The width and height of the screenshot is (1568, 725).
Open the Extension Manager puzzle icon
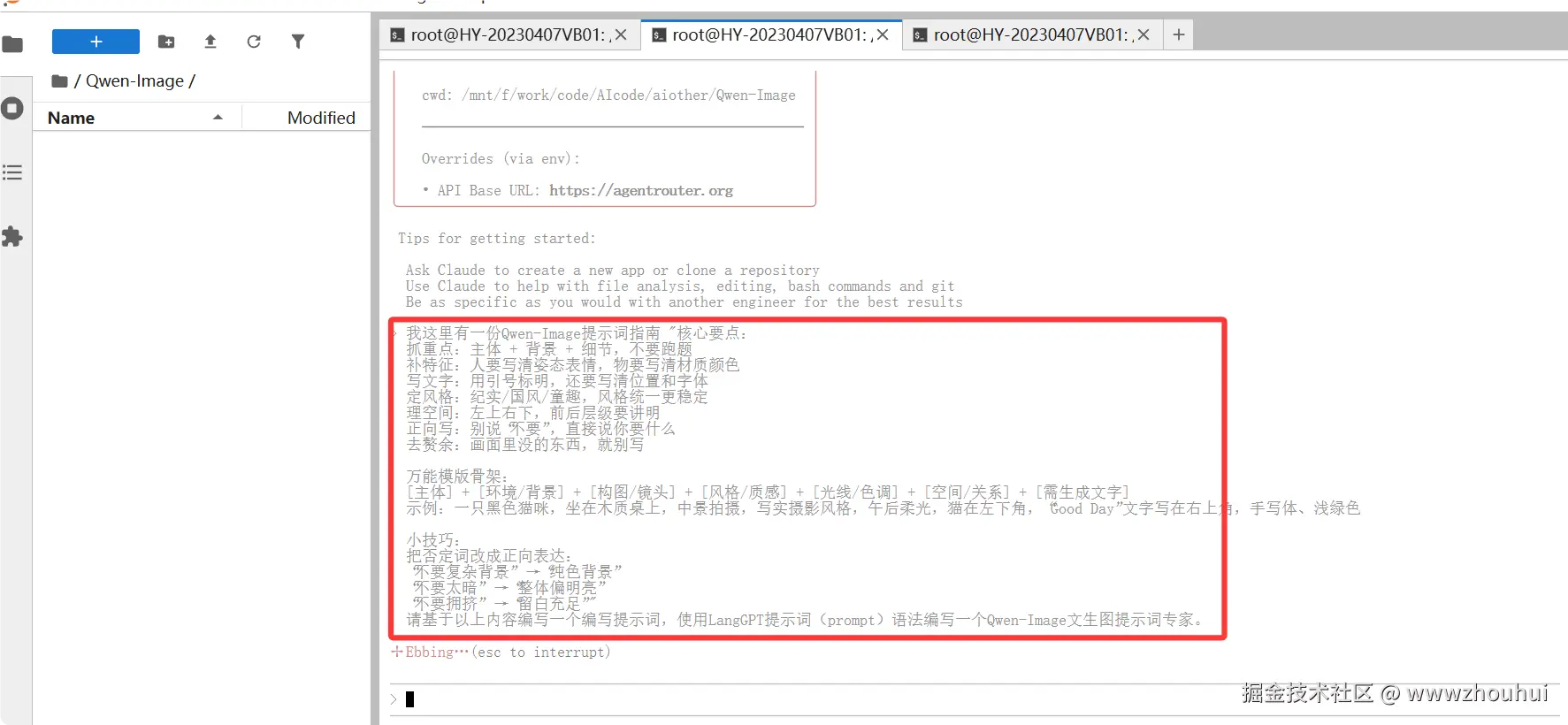pos(12,236)
